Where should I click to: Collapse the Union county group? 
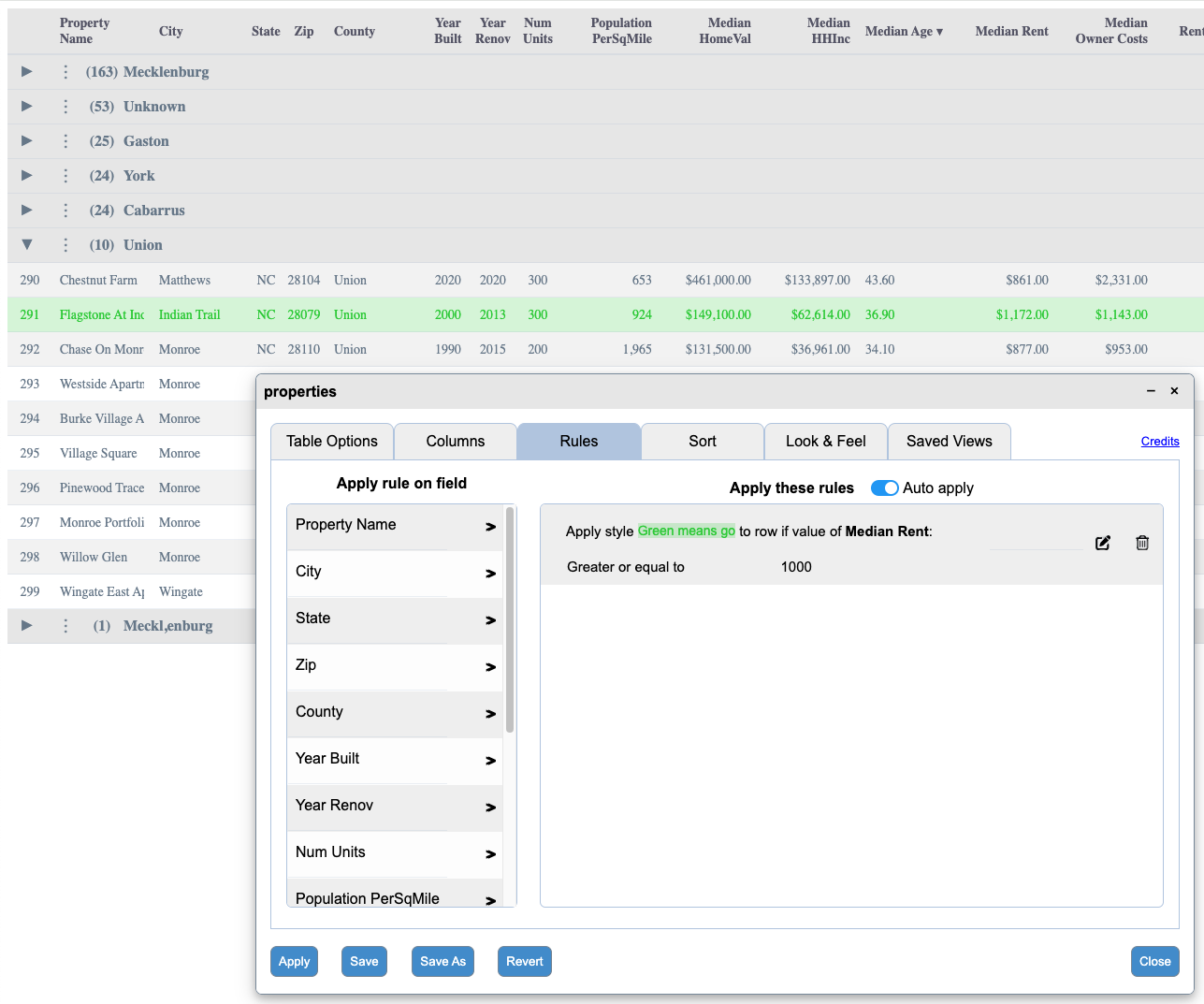point(27,245)
